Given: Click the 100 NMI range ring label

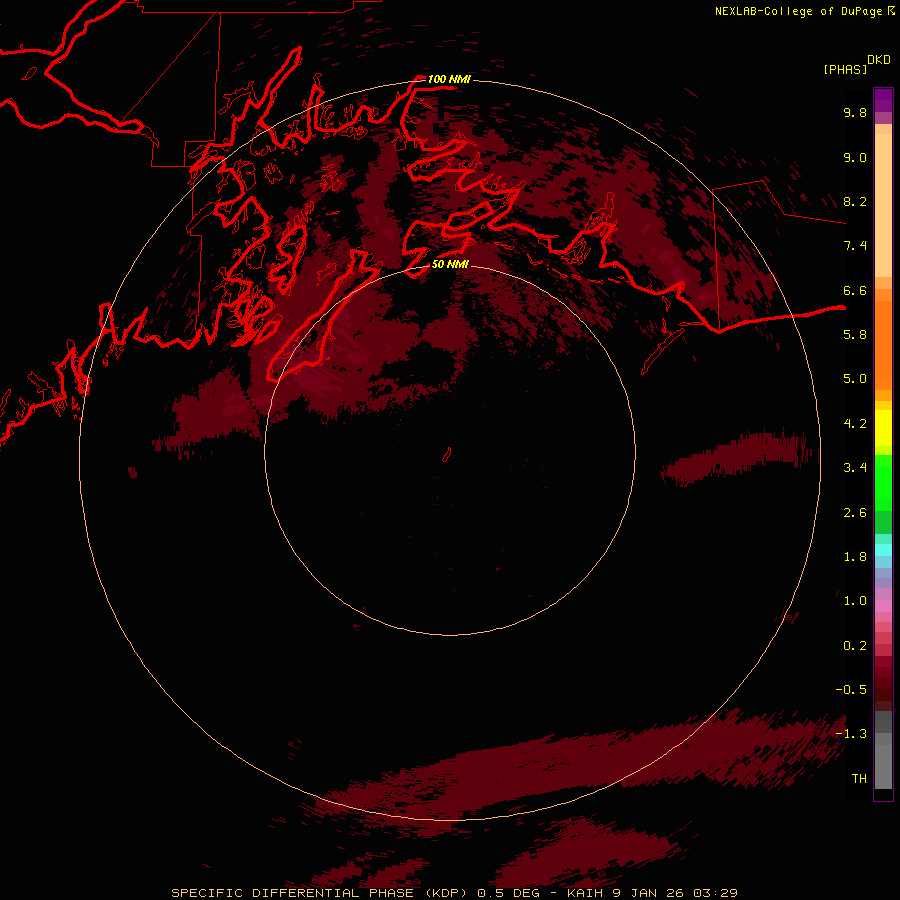Looking at the screenshot, I should [x=449, y=79].
